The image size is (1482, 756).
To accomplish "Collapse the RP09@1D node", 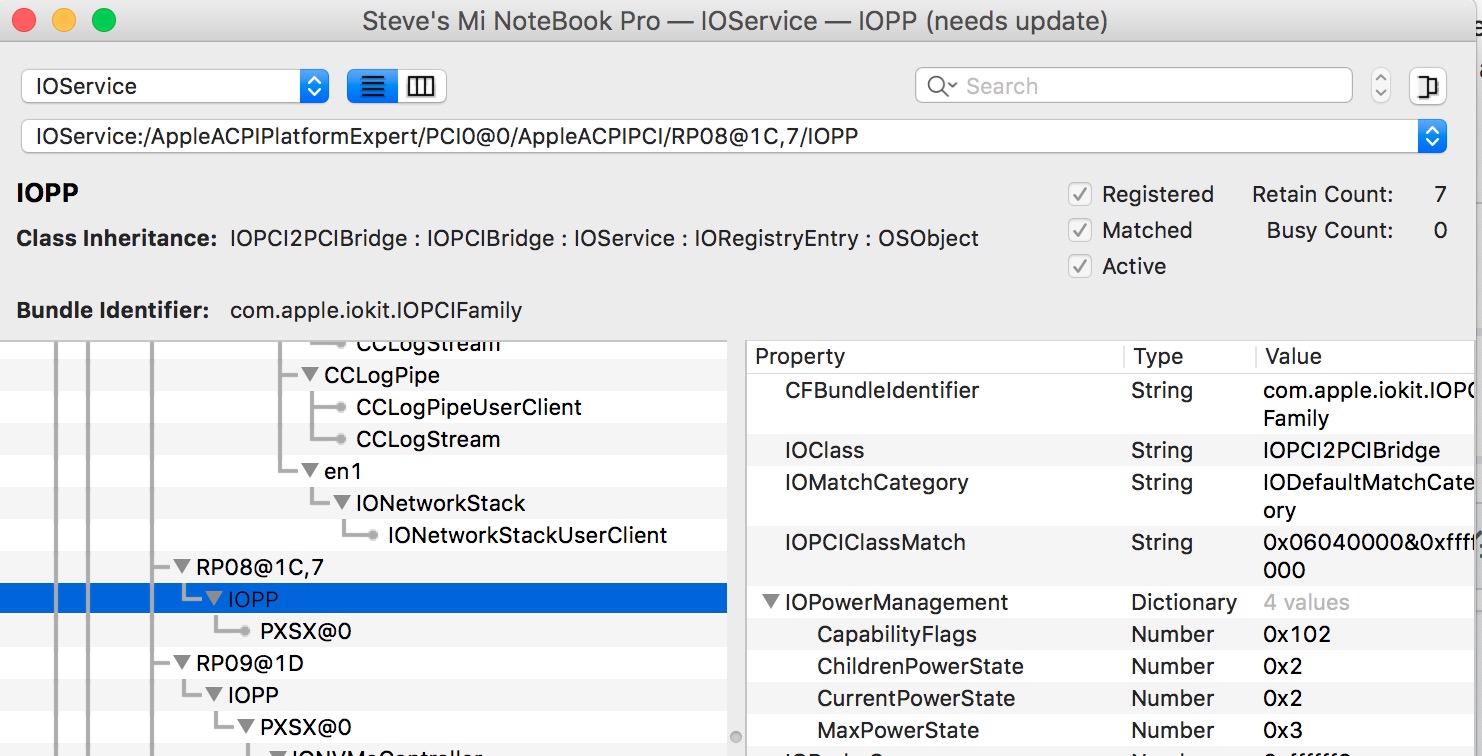I will point(181,663).
